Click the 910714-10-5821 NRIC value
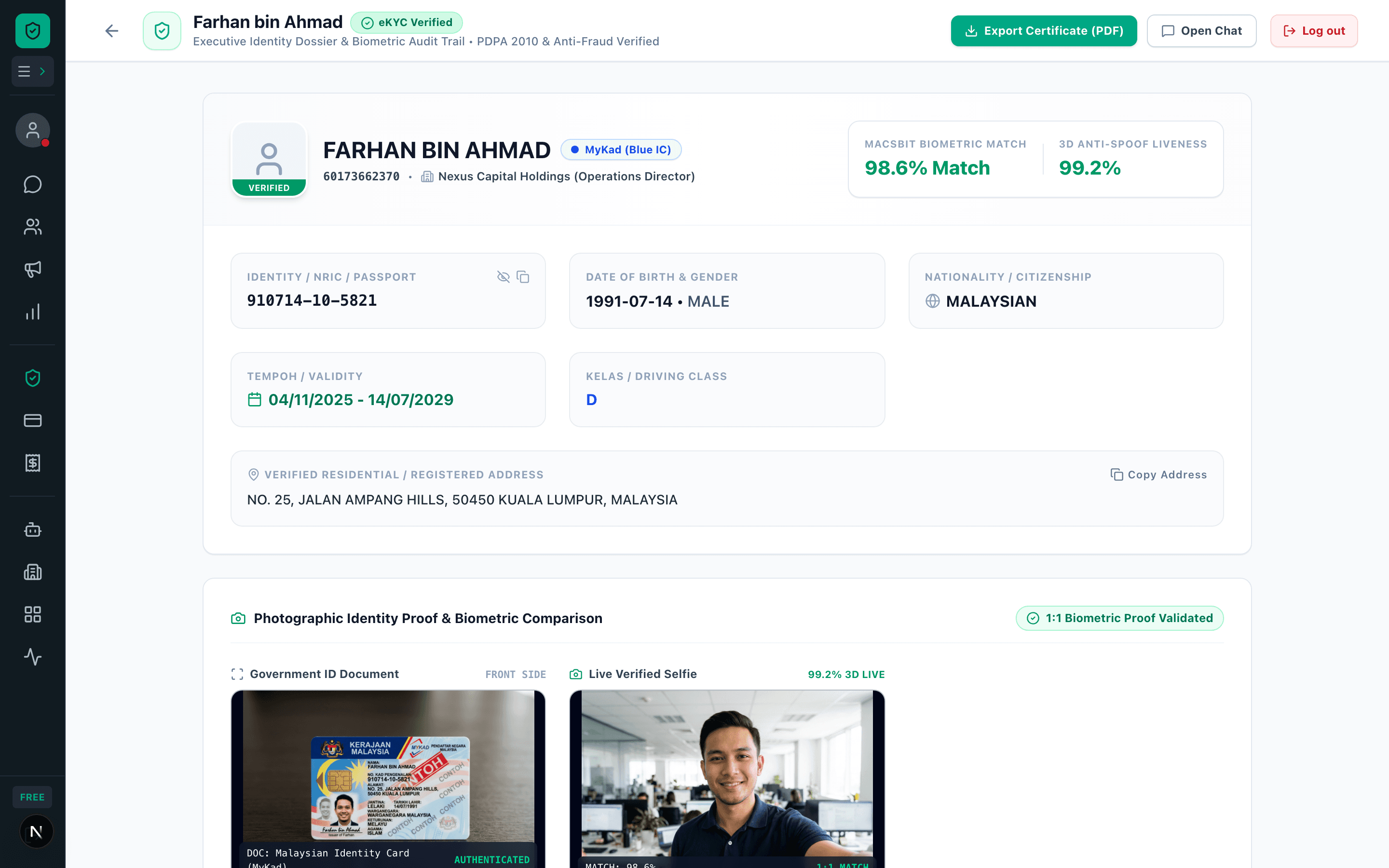Viewport: 1389px width, 868px height. point(312,300)
